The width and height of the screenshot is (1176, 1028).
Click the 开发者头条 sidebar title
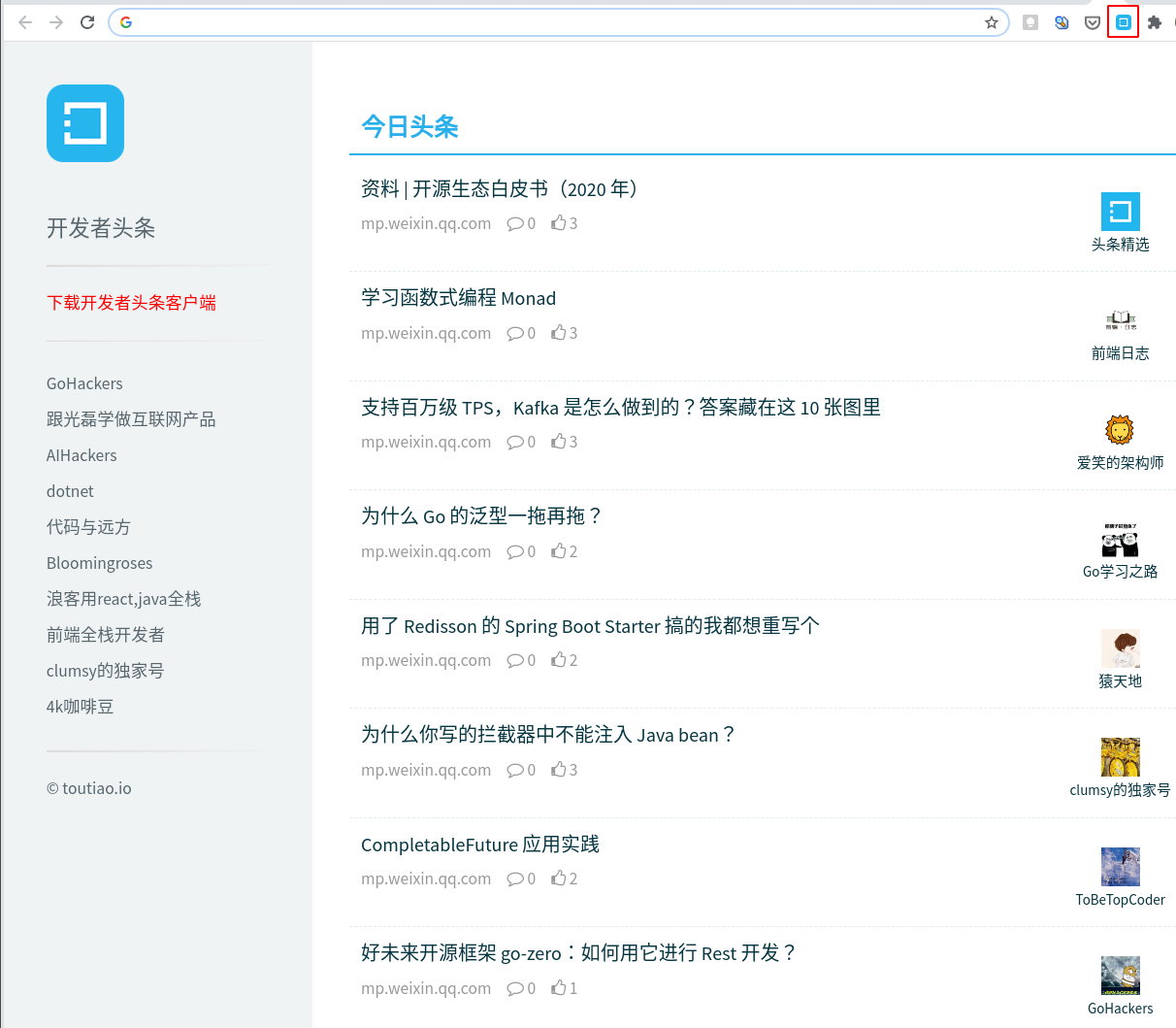pos(101,228)
